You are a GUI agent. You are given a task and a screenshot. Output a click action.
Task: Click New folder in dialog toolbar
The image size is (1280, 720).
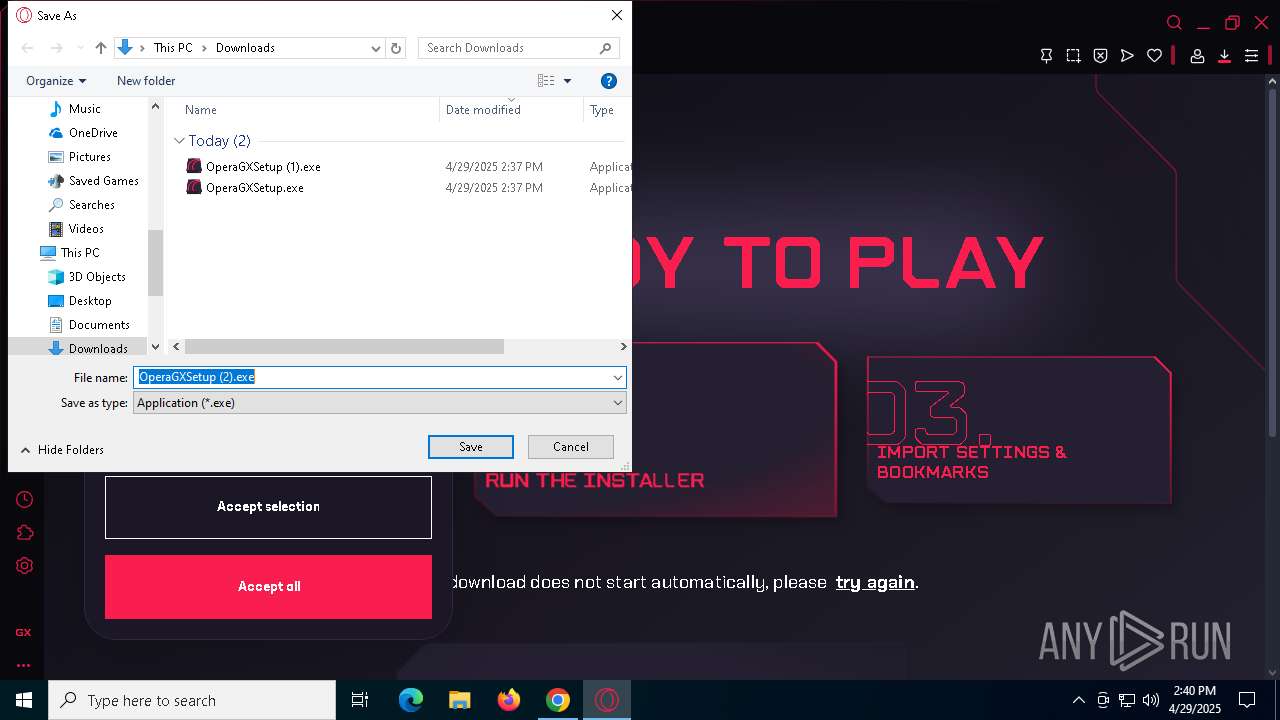pyautogui.click(x=146, y=81)
